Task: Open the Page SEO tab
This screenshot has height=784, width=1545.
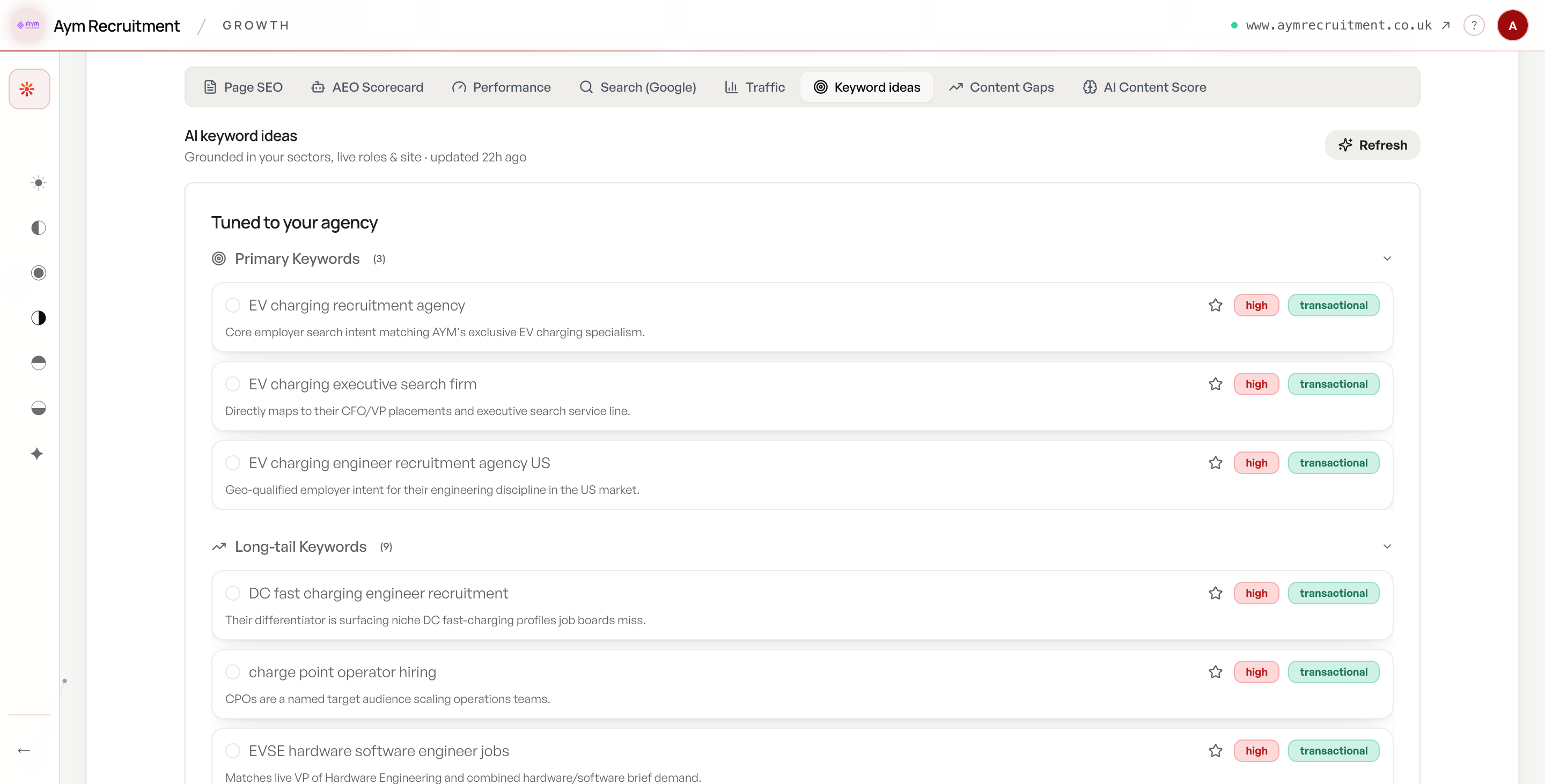Action: pyautogui.click(x=243, y=87)
